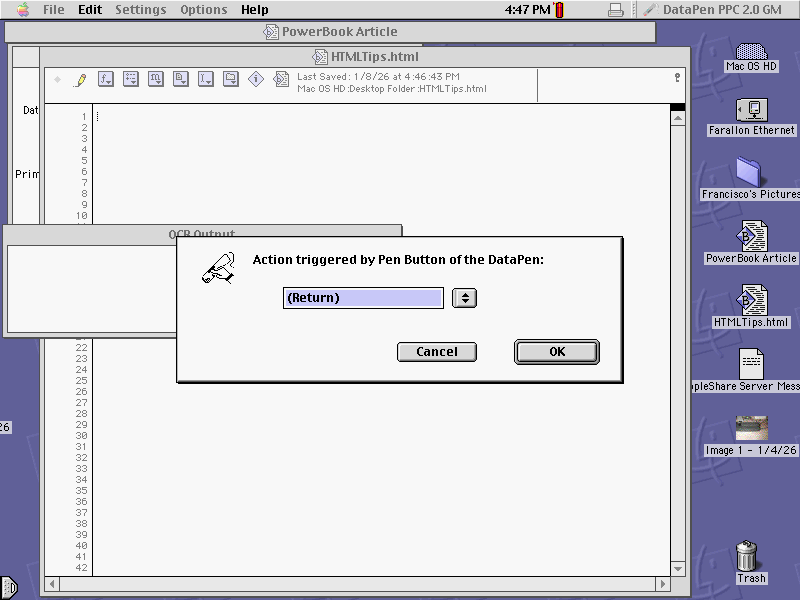Viewport: 800px width, 600px height.
Task: Open the Settings menu
Action: pyautogui.click(x=140, y=9)
